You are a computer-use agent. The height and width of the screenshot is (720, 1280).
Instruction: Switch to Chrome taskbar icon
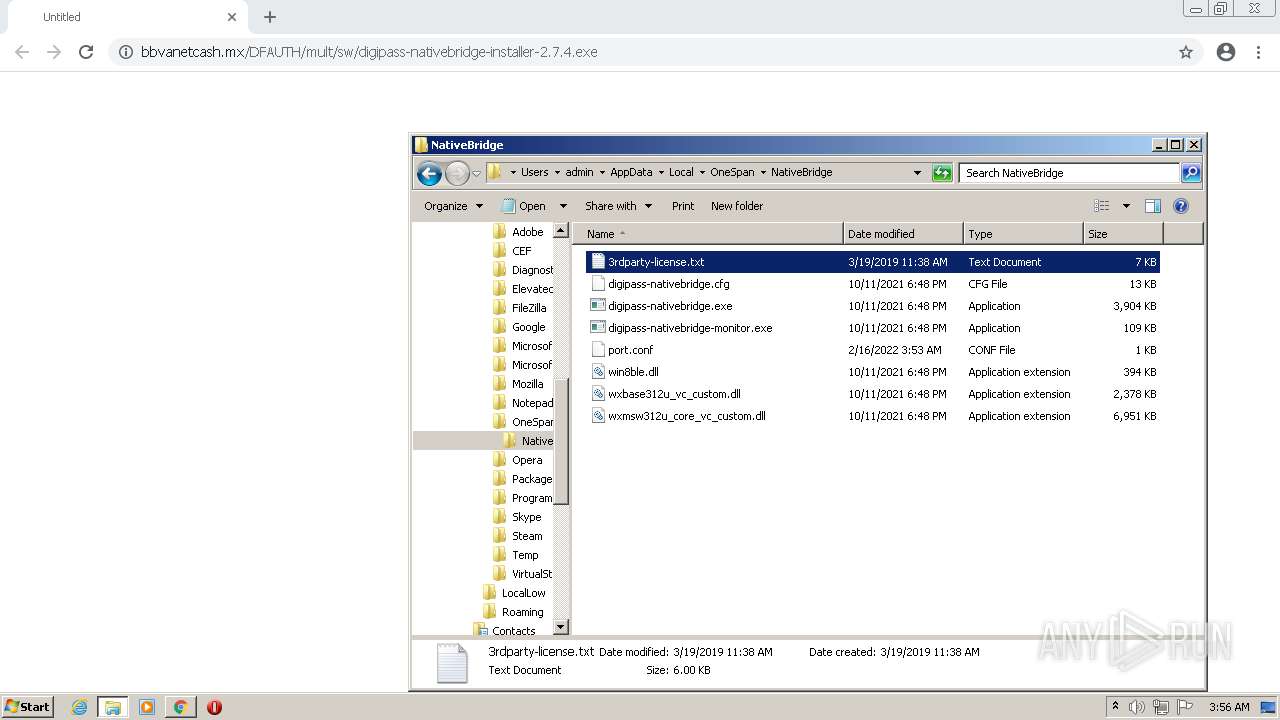181,707
